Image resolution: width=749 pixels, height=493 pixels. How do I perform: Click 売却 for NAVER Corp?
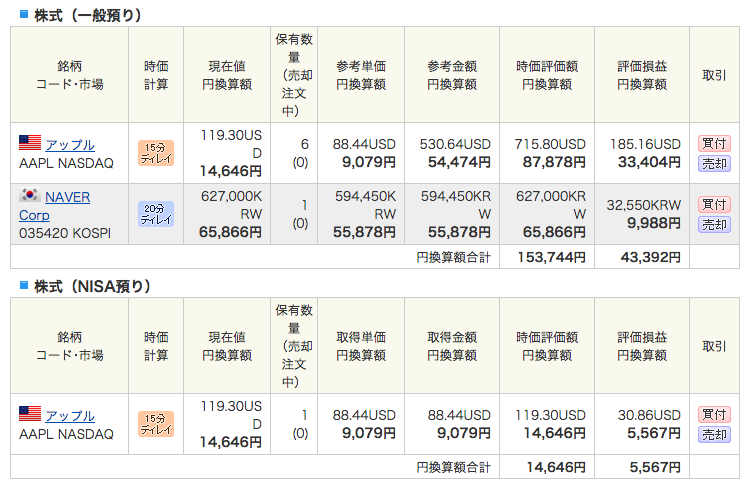coord(714,224)
